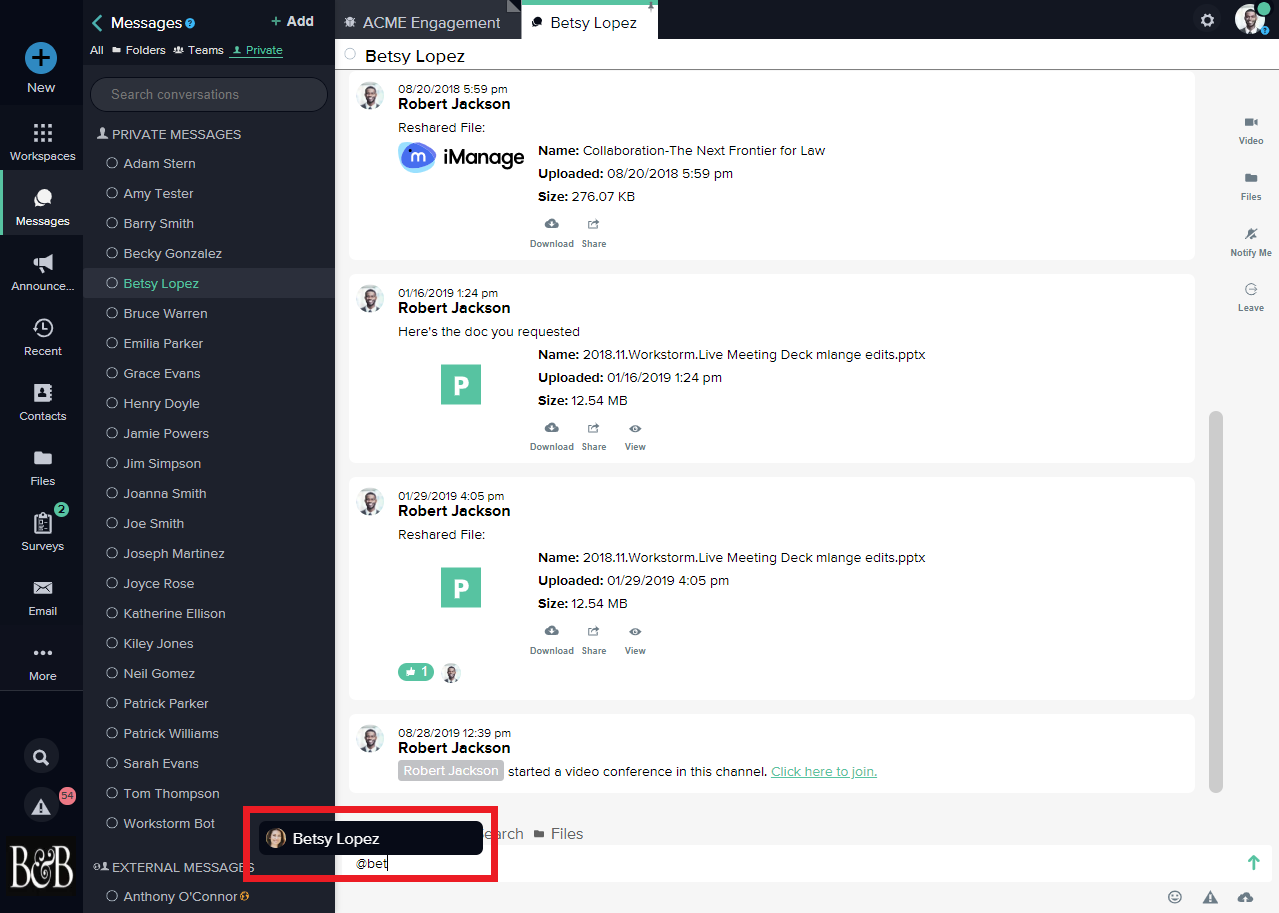This screenshot has width=1279, height=913.
Task: Collapse the PRIVATE MESSAGES section header
Action: 168,134
